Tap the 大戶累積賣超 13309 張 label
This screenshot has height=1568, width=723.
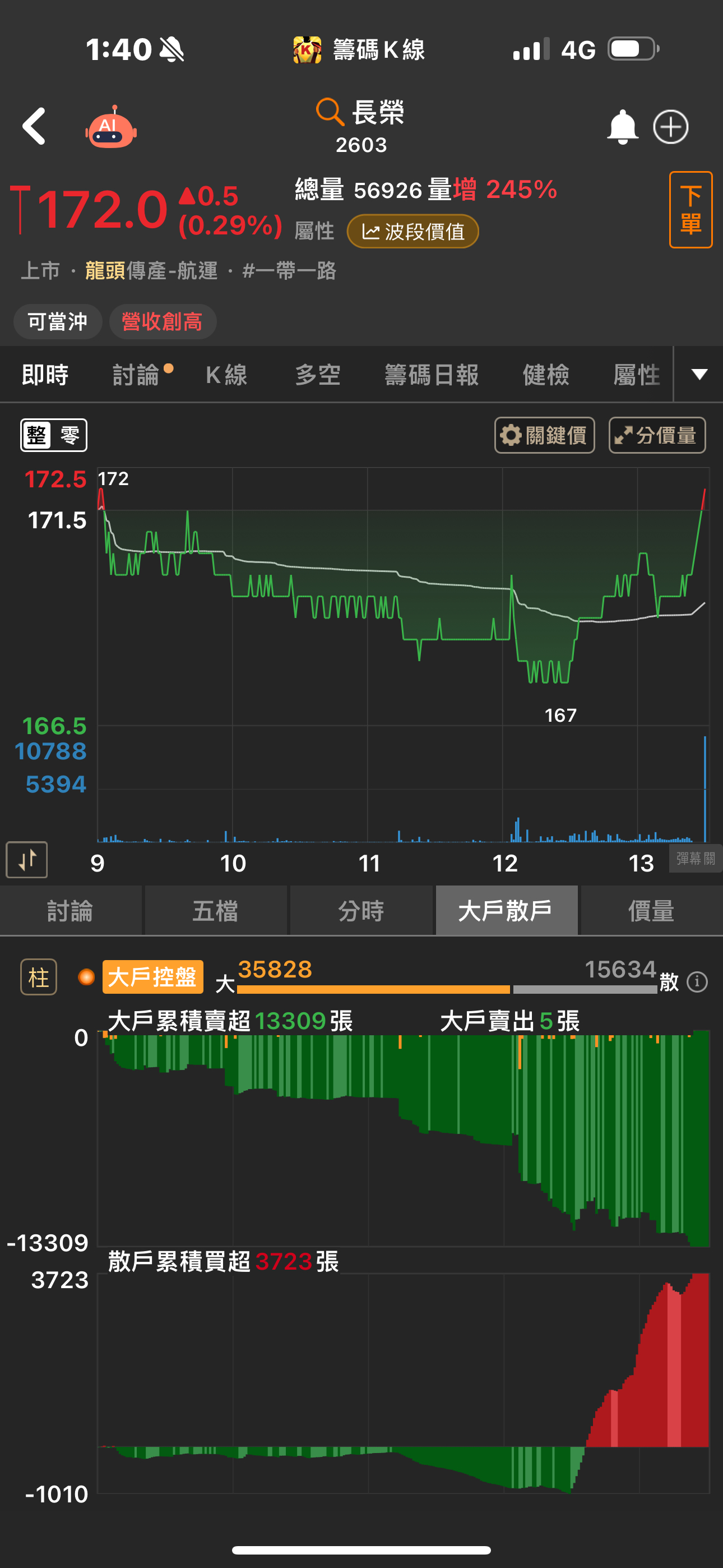[x=231, y=1021]
